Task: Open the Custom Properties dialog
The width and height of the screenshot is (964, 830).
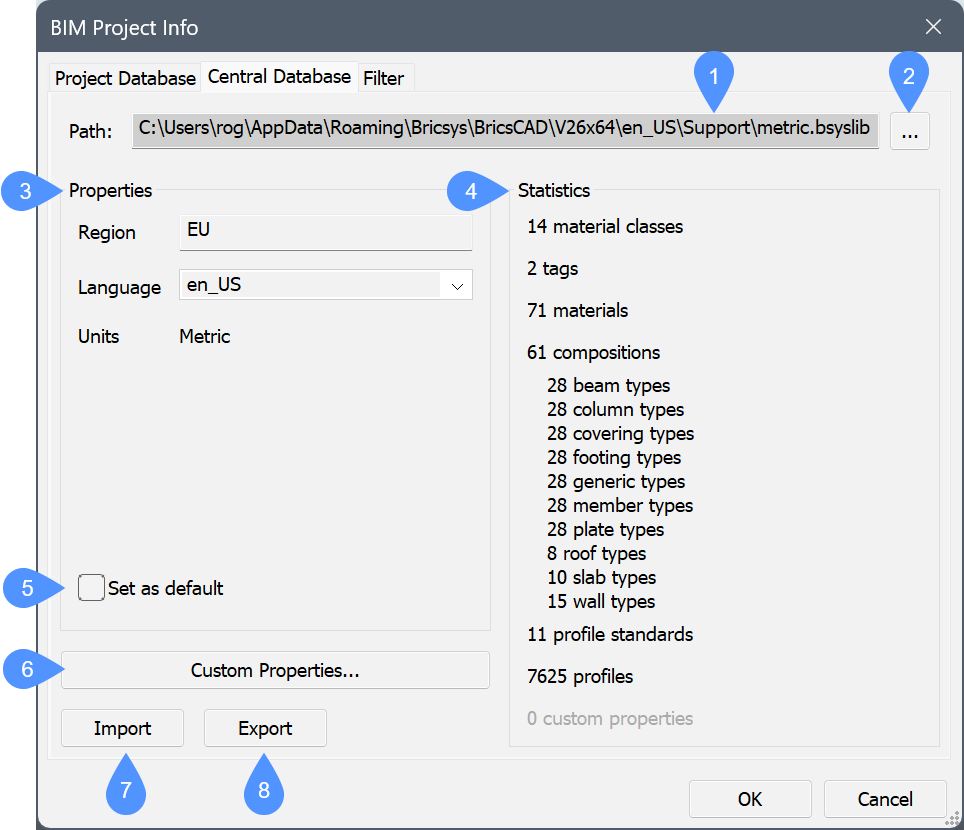Action: click(x=275, y=671)
